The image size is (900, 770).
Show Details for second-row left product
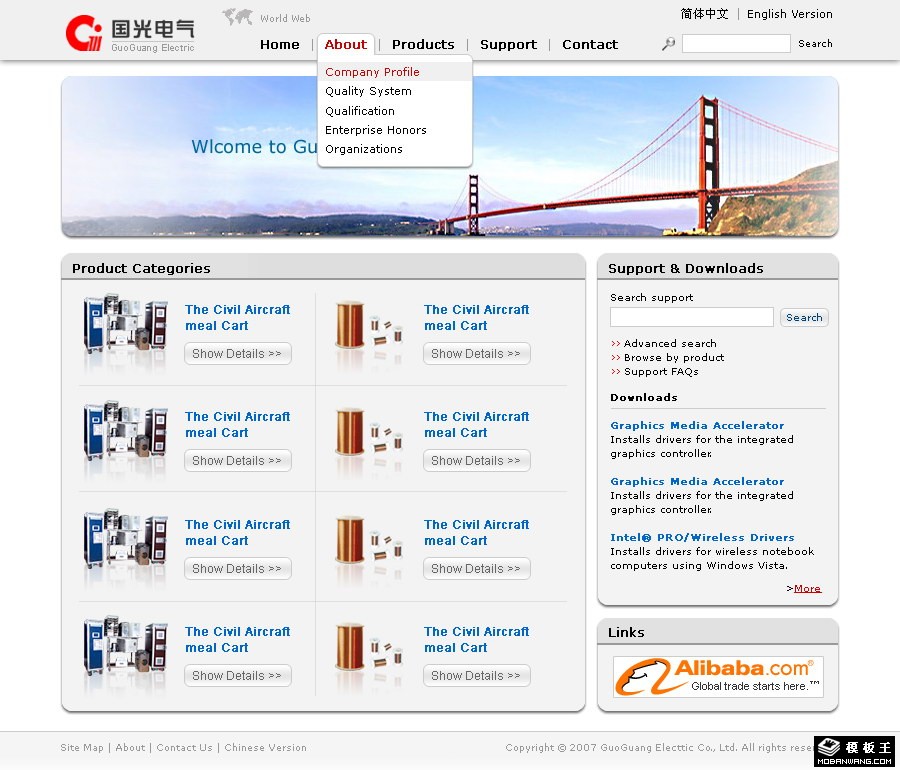(x=238, y=461)
